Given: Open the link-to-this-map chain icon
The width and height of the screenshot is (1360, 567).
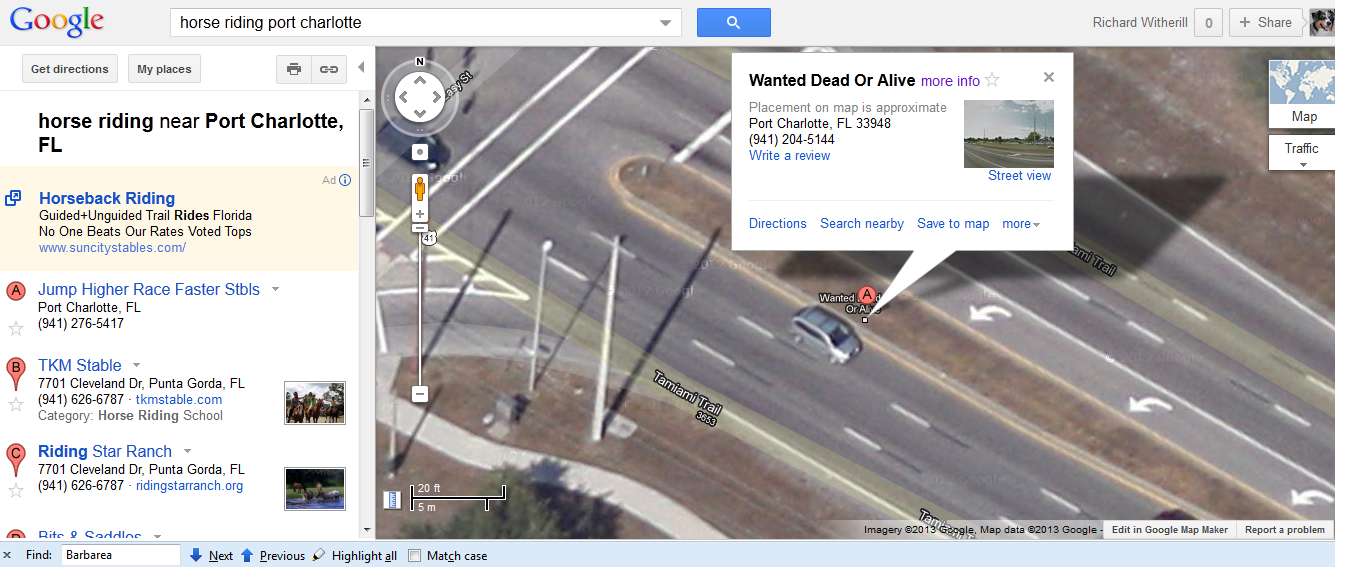Looking at the screenshot, I should click(327, 69).
